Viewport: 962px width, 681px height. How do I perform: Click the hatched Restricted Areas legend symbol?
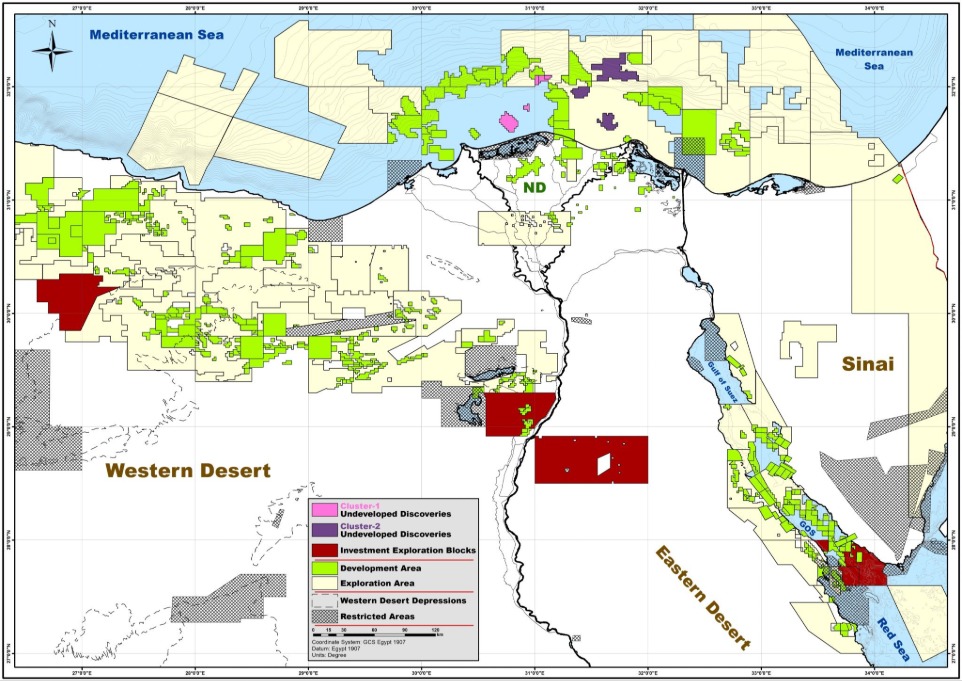coord(323,614)
